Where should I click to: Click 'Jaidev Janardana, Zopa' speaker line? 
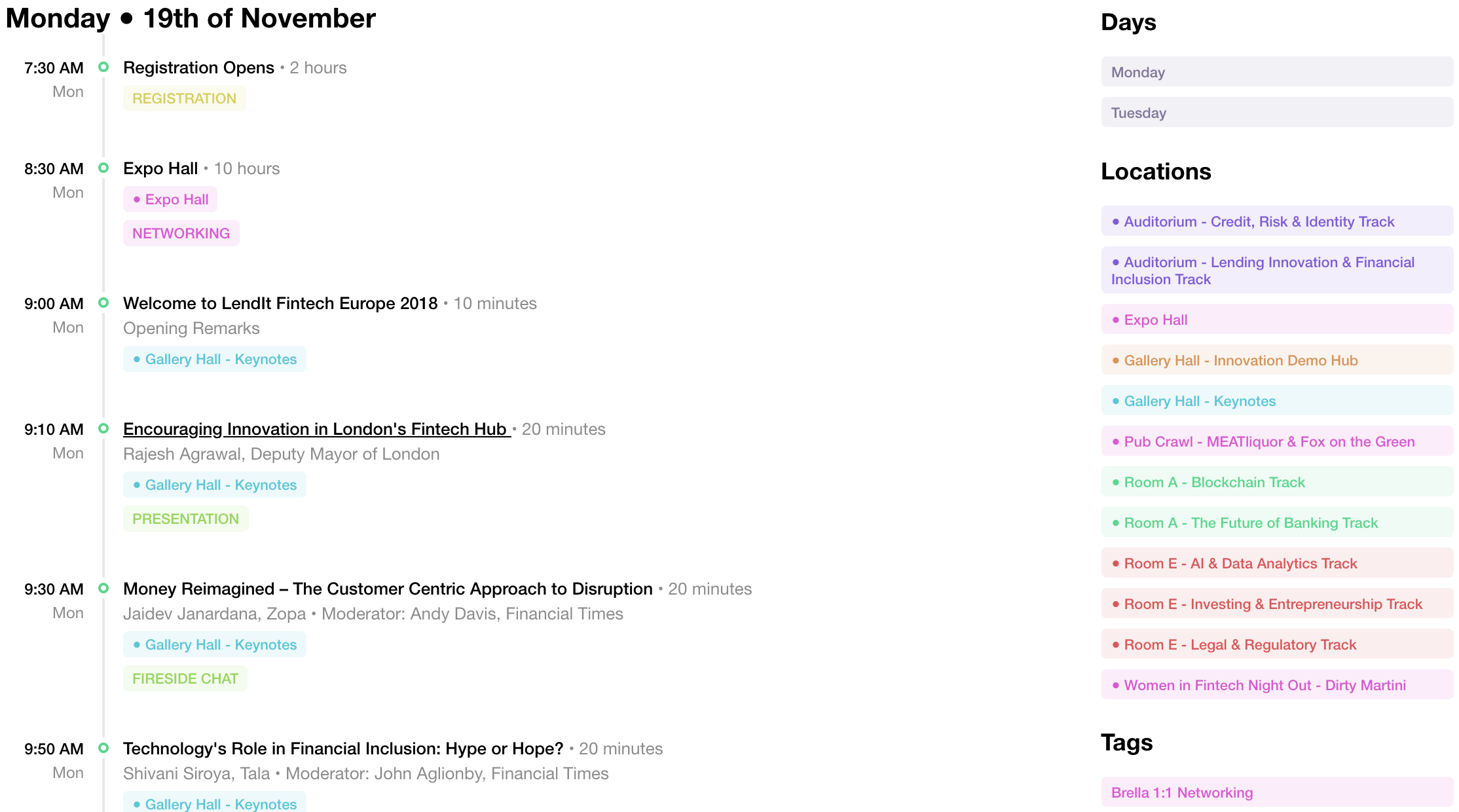373,614
